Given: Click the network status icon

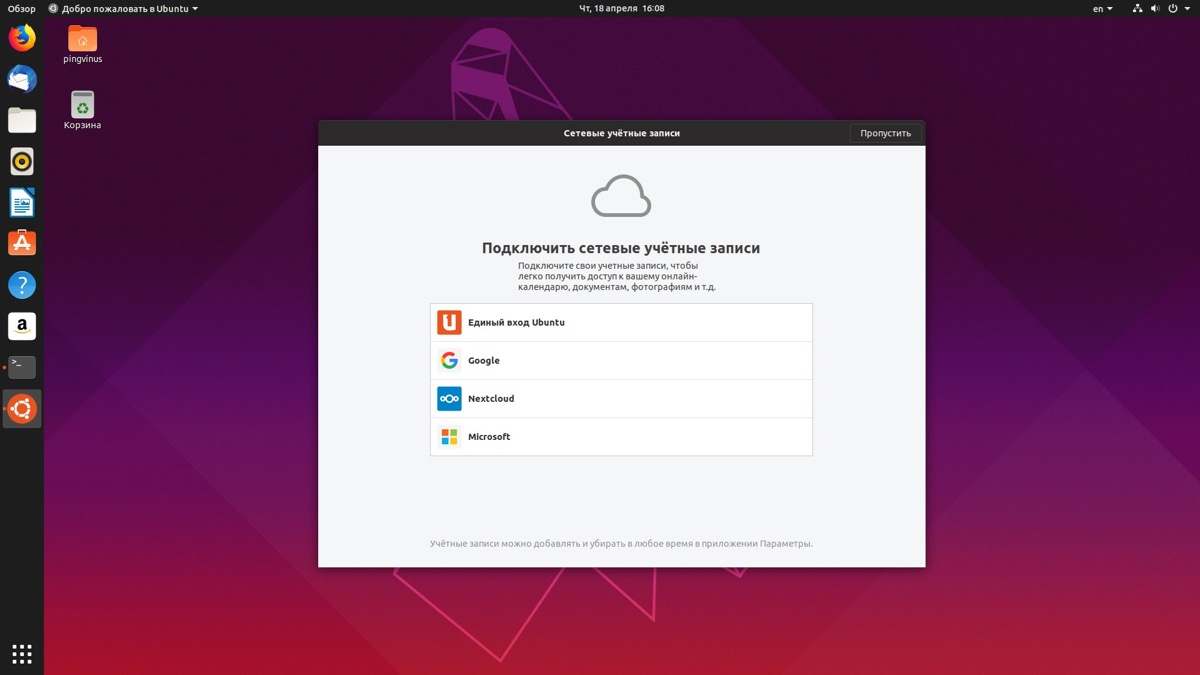Looking at the screenshot, I should pos(1138,8).
